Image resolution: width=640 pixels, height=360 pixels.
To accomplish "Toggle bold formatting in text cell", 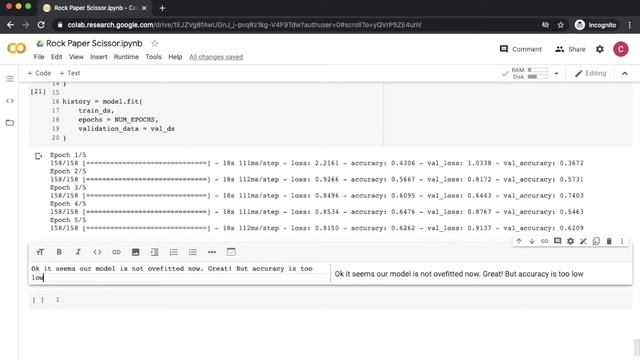I will pyautogui.click(x=59, y=252).
